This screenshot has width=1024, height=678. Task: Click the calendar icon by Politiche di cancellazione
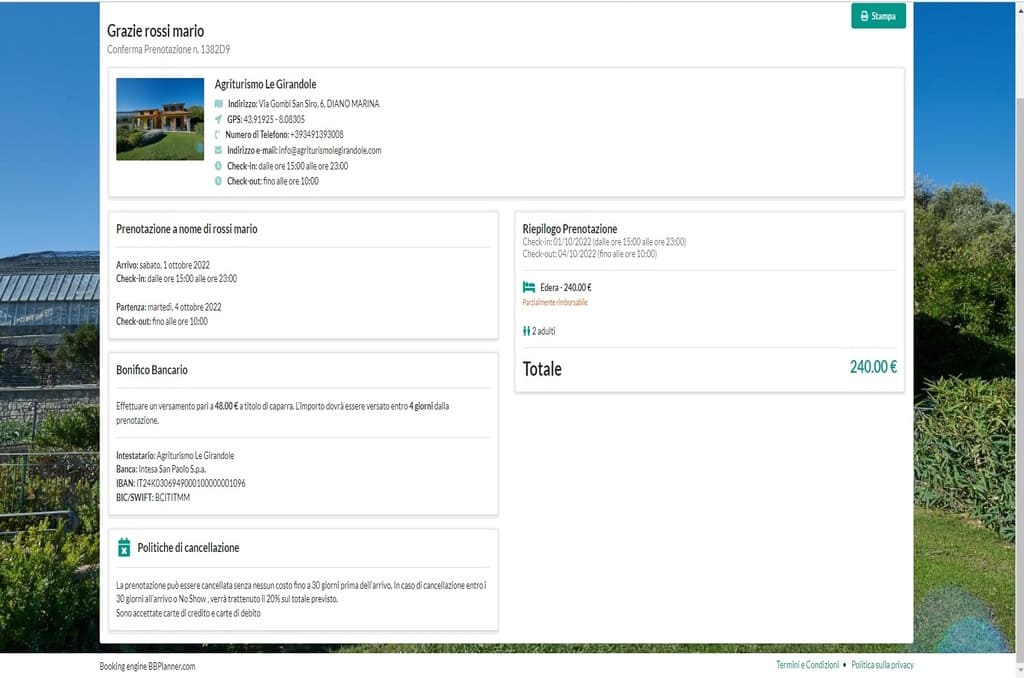[124, 547]
